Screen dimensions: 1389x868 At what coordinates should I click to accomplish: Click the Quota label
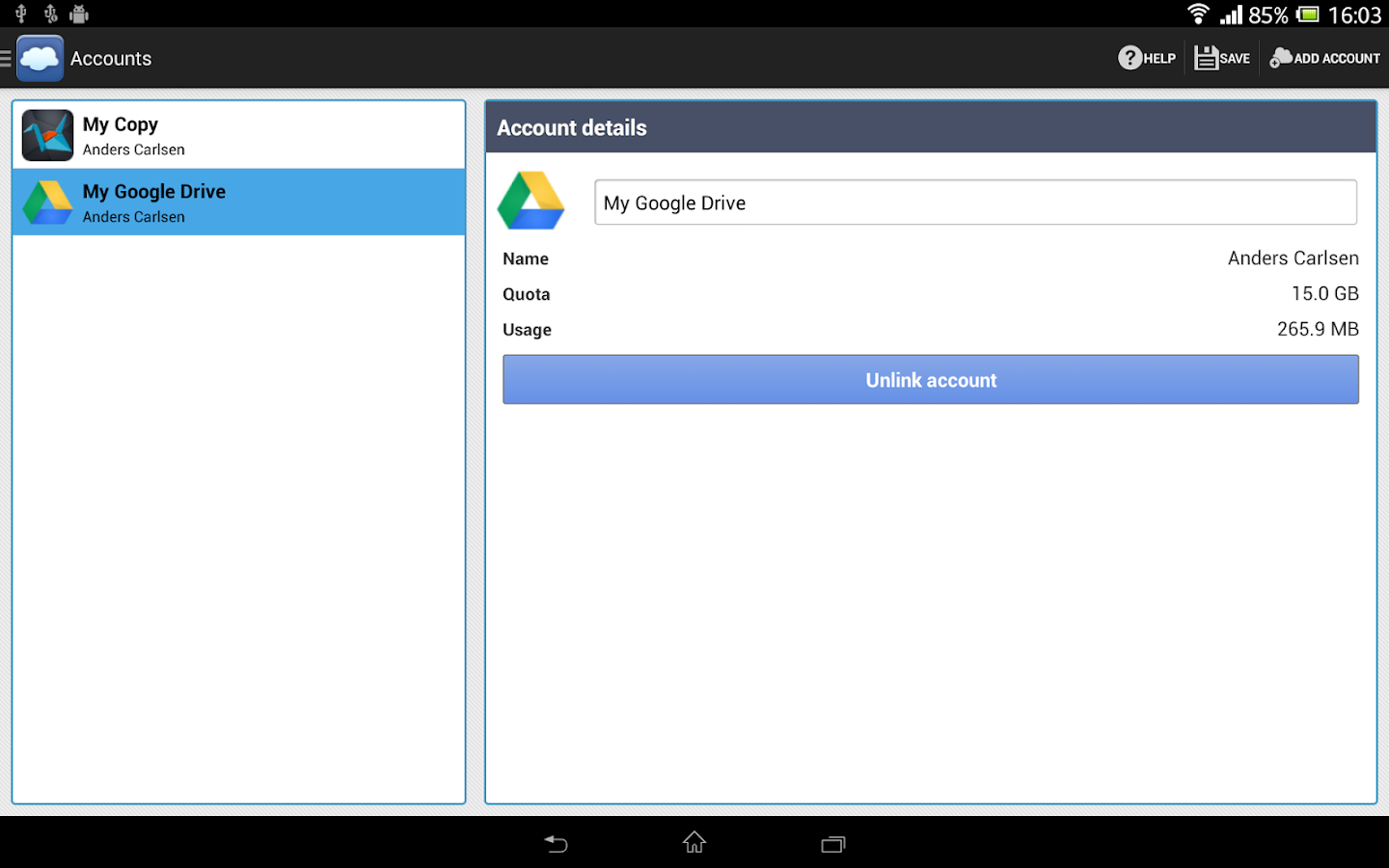[x=526, y=294]
